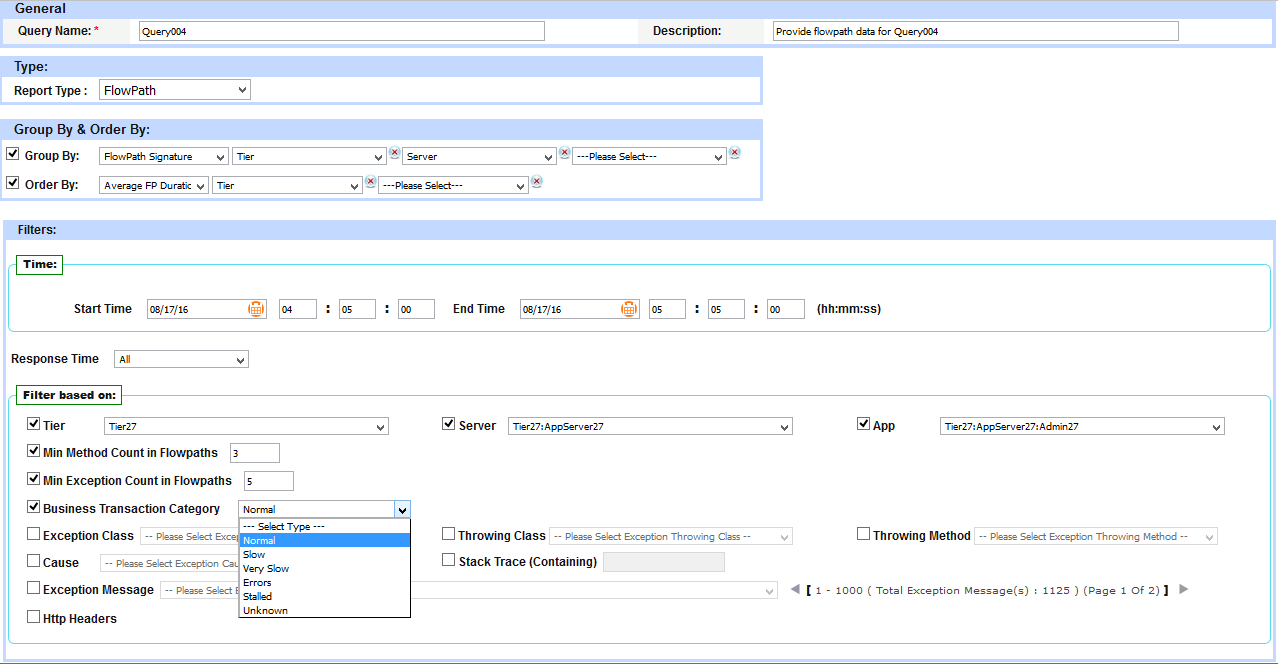Enable the Throwing Class checkbox

pos(449,534)
